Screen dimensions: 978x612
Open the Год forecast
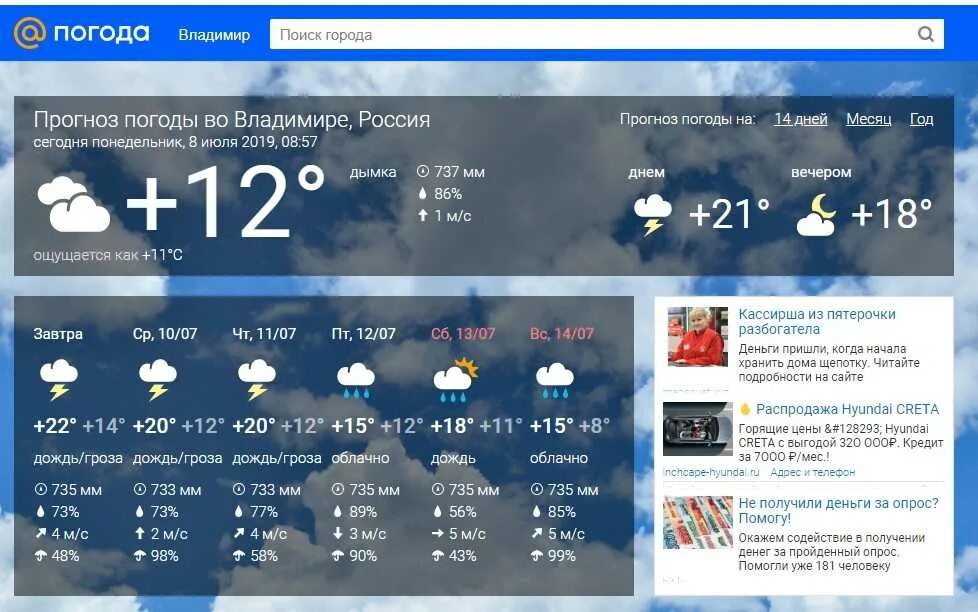[x=921, y=119]
